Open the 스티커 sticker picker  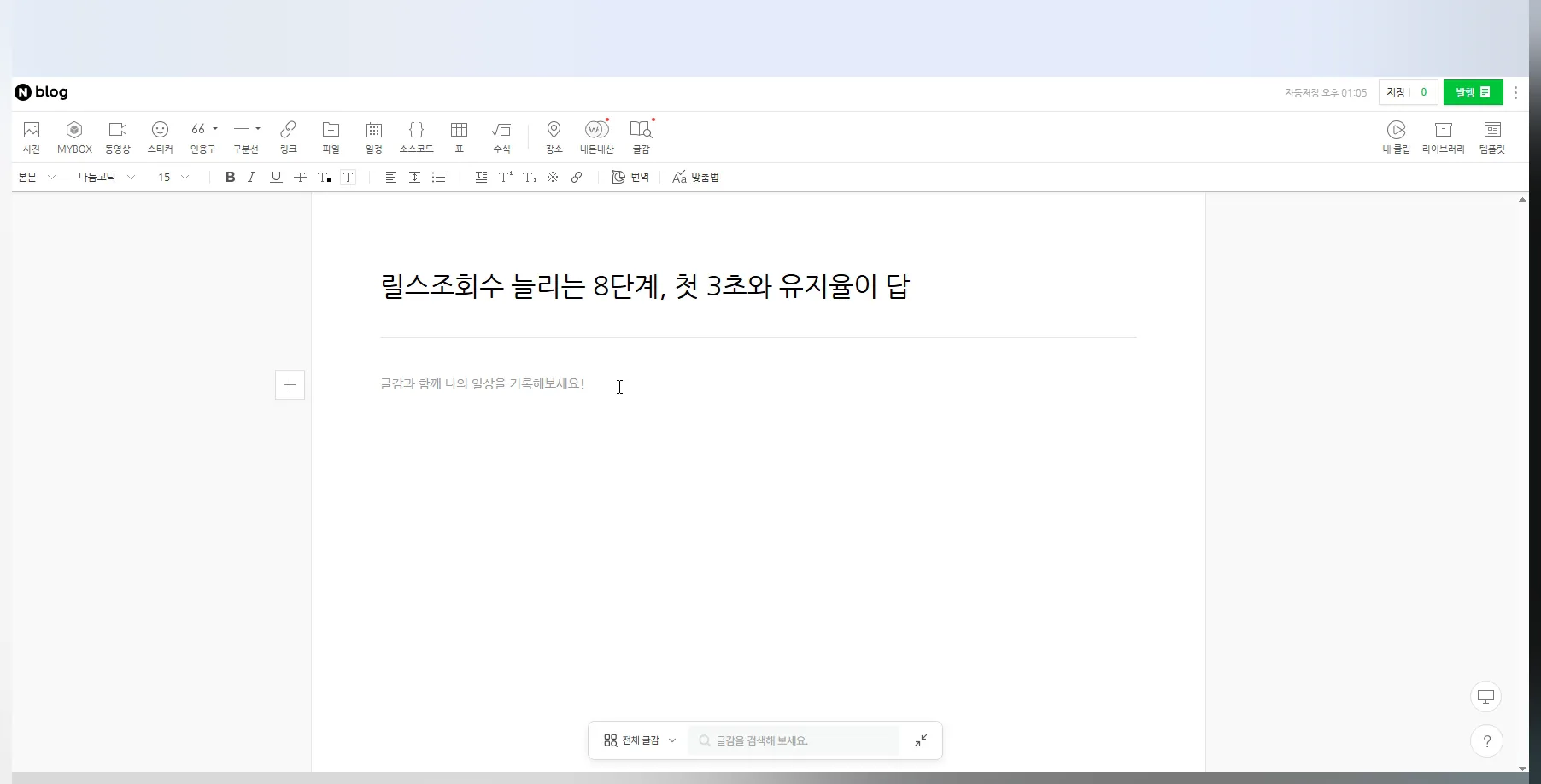(x=160, y=137)
